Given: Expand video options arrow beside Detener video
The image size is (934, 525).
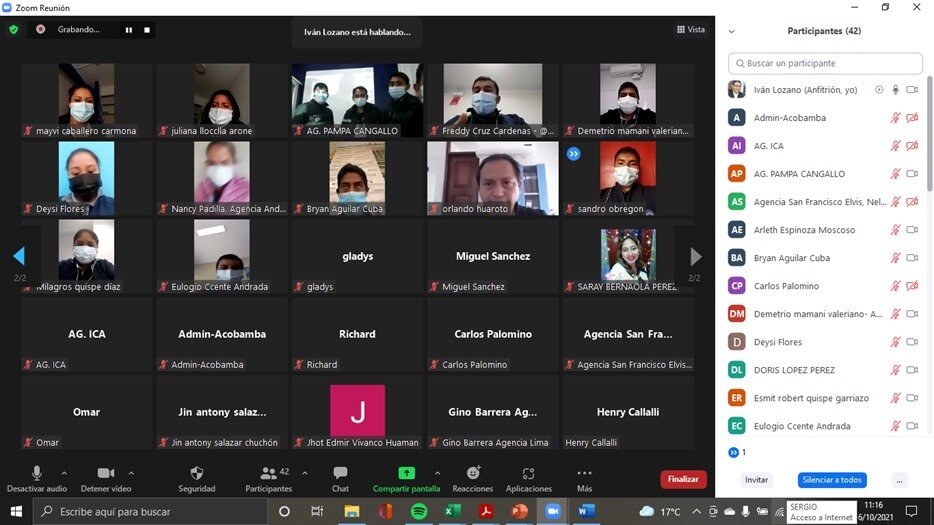Looking at the screenshot, I should [131, 473].
